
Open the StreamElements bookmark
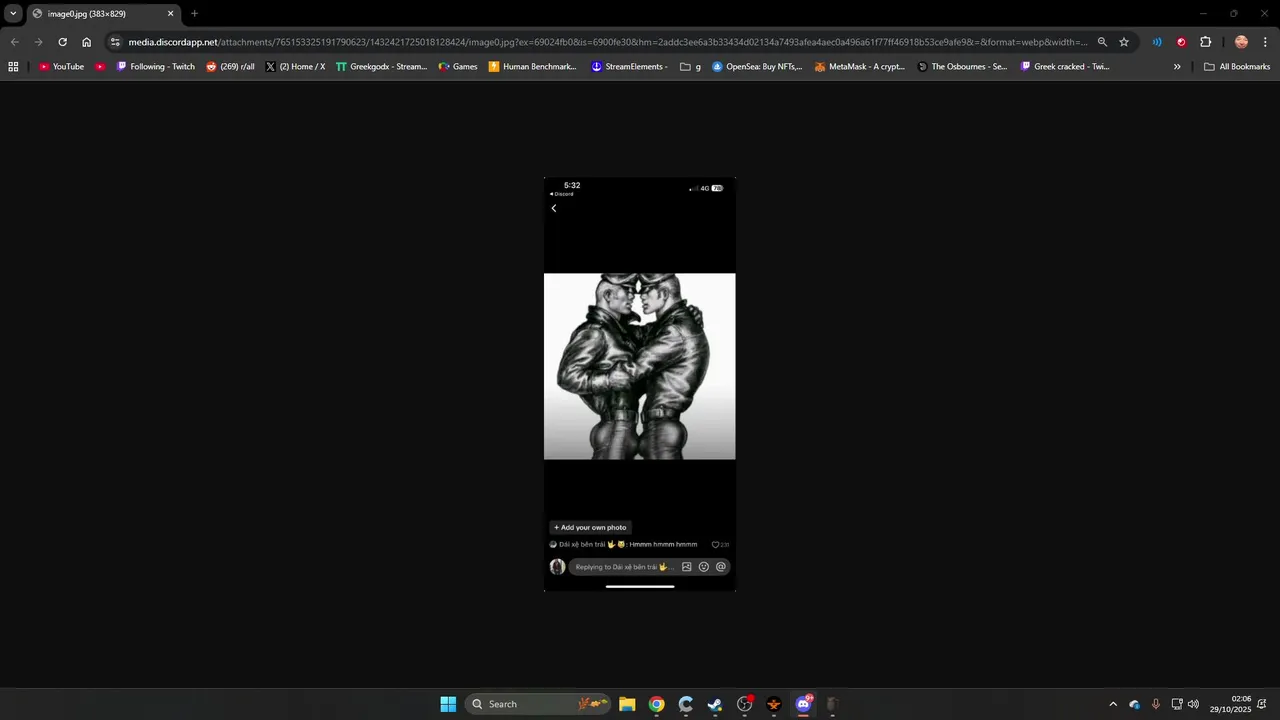(629, 67)
